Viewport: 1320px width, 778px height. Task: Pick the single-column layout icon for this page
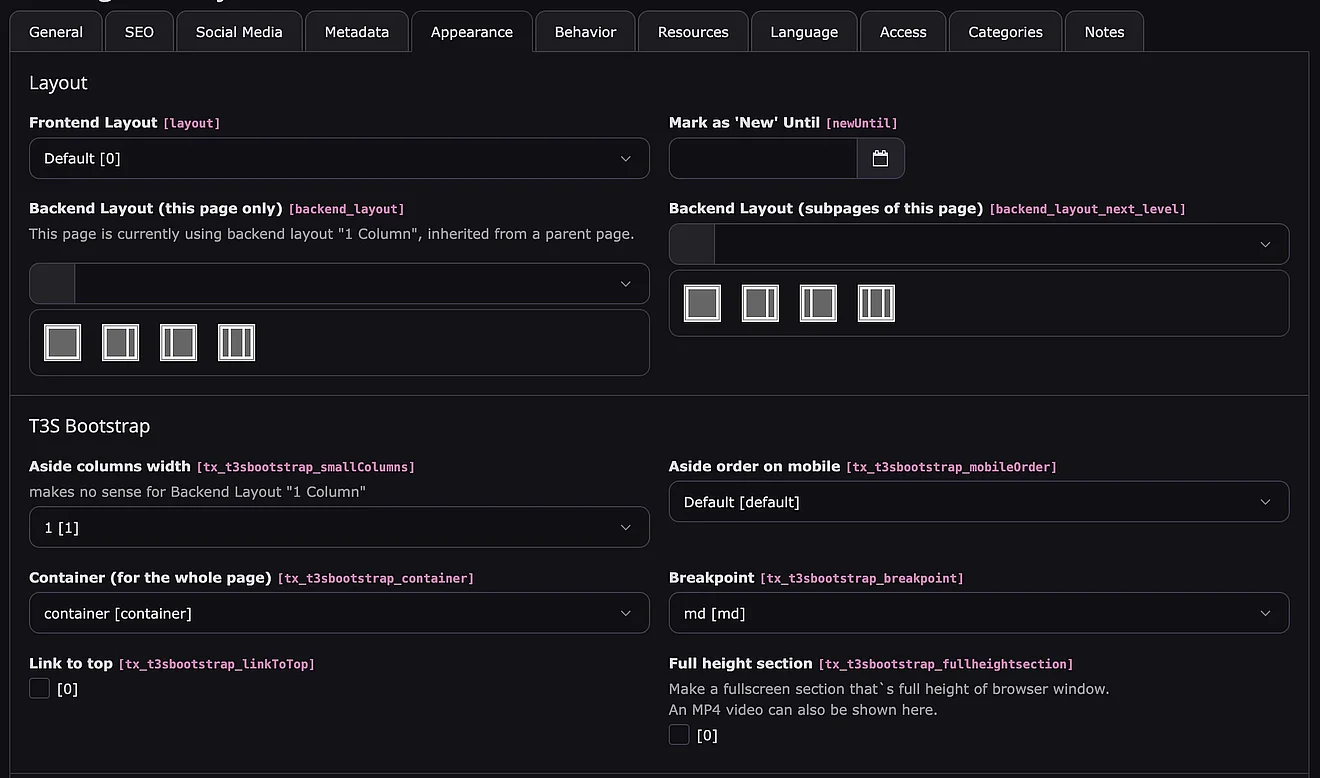(63, 343)
